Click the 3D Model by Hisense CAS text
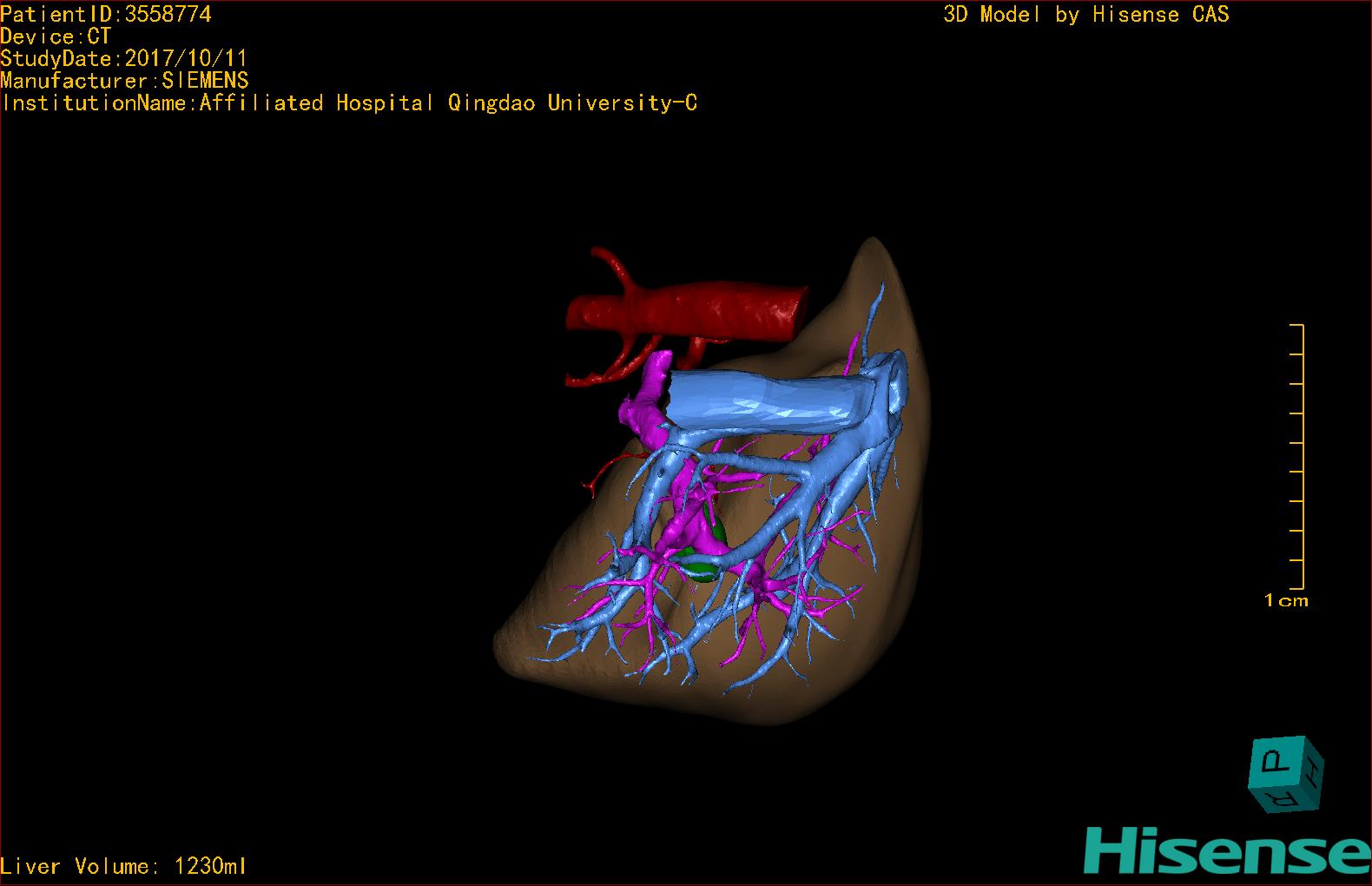 [x=1086, y=15]
